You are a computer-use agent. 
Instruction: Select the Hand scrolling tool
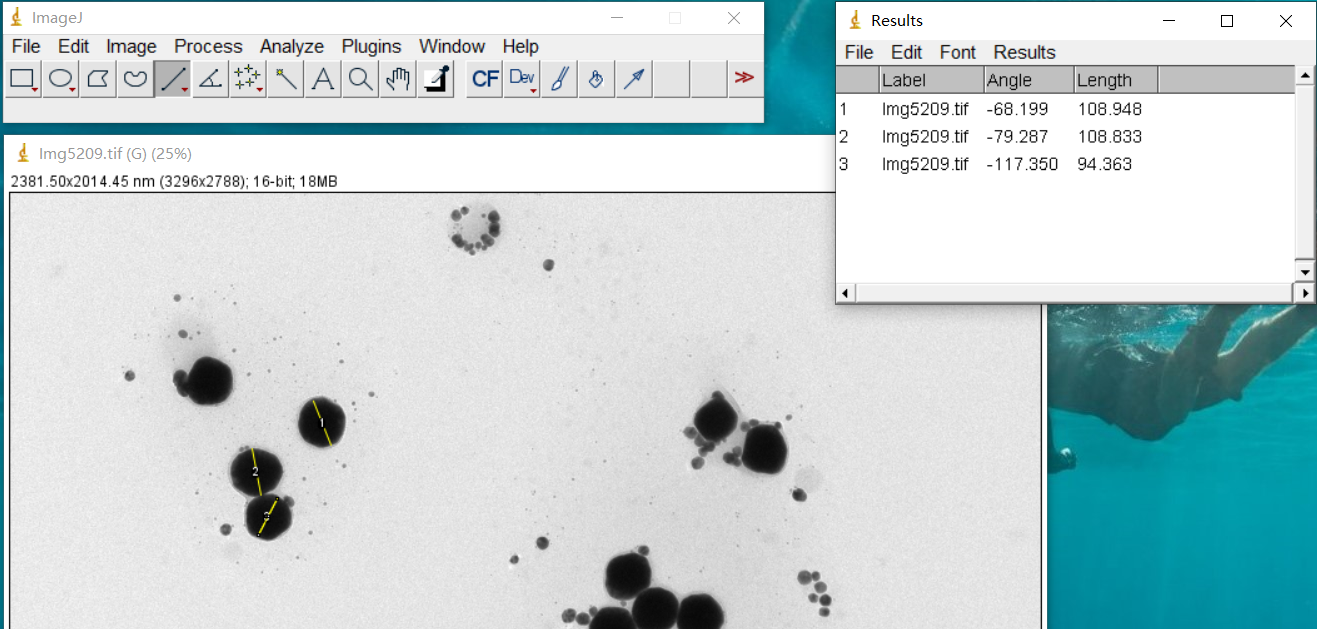[398, 79]
